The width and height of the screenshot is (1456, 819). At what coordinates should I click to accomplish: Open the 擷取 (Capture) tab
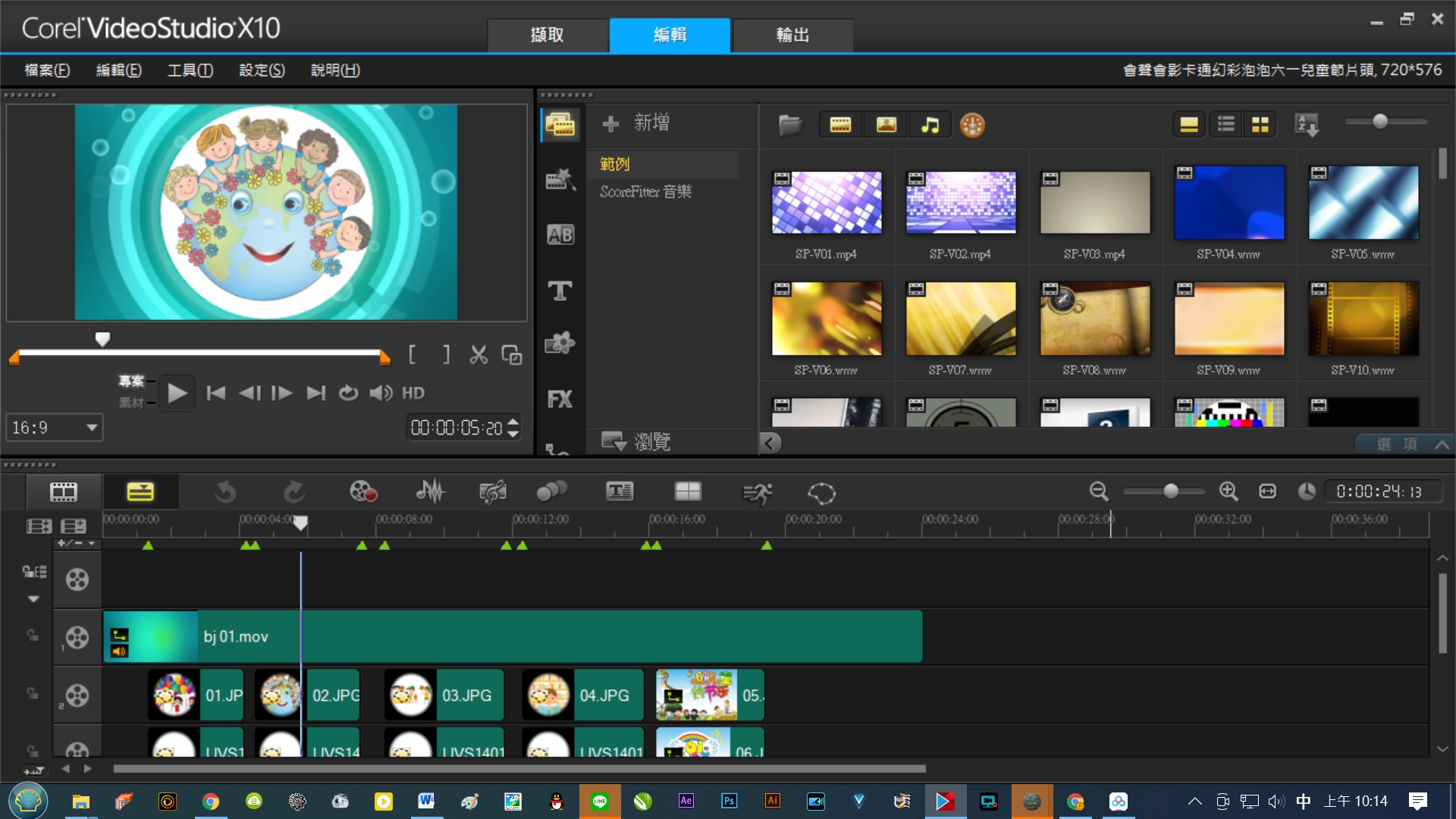point(547,35)
